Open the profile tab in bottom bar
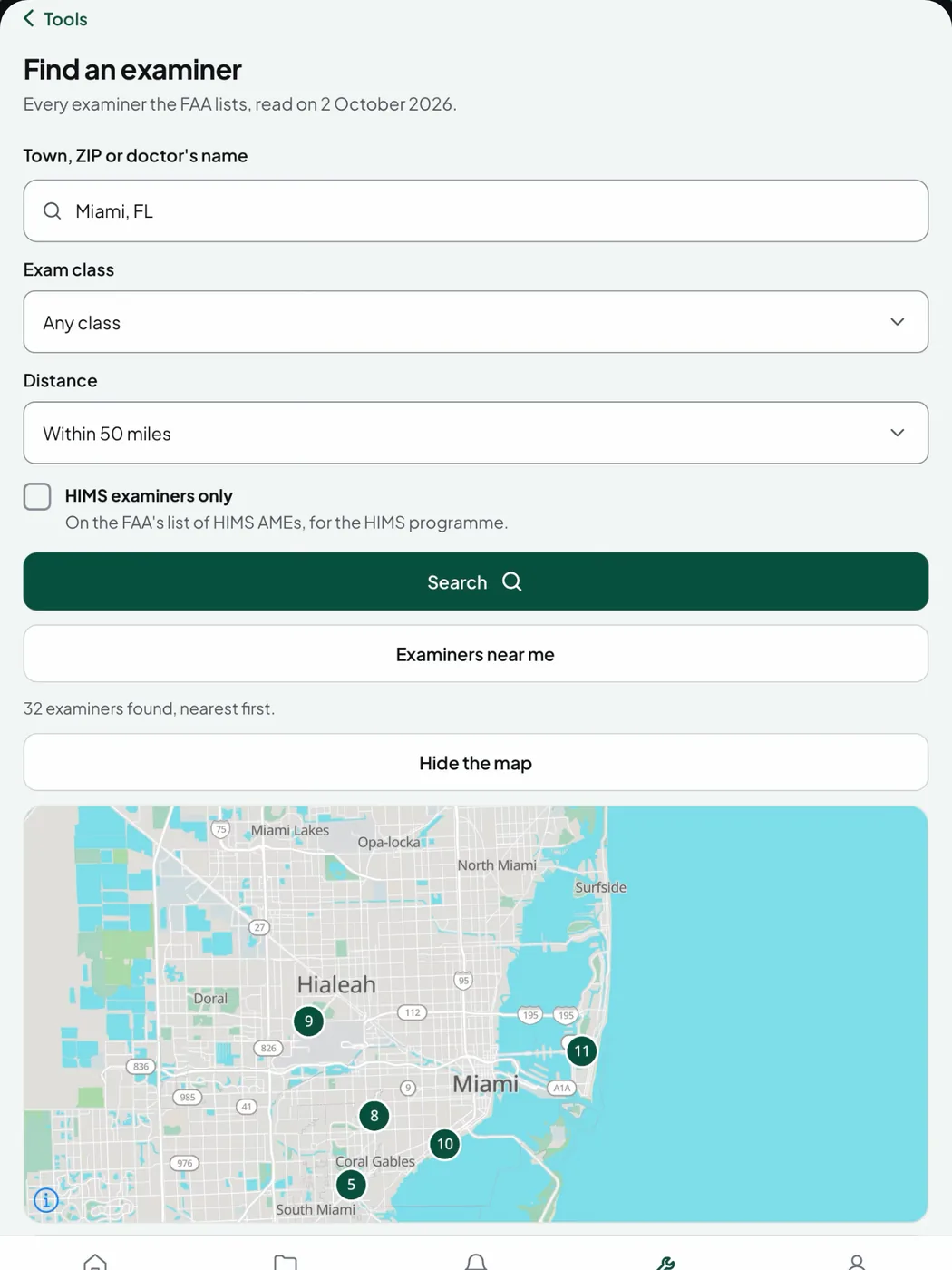 (857, 1262)
